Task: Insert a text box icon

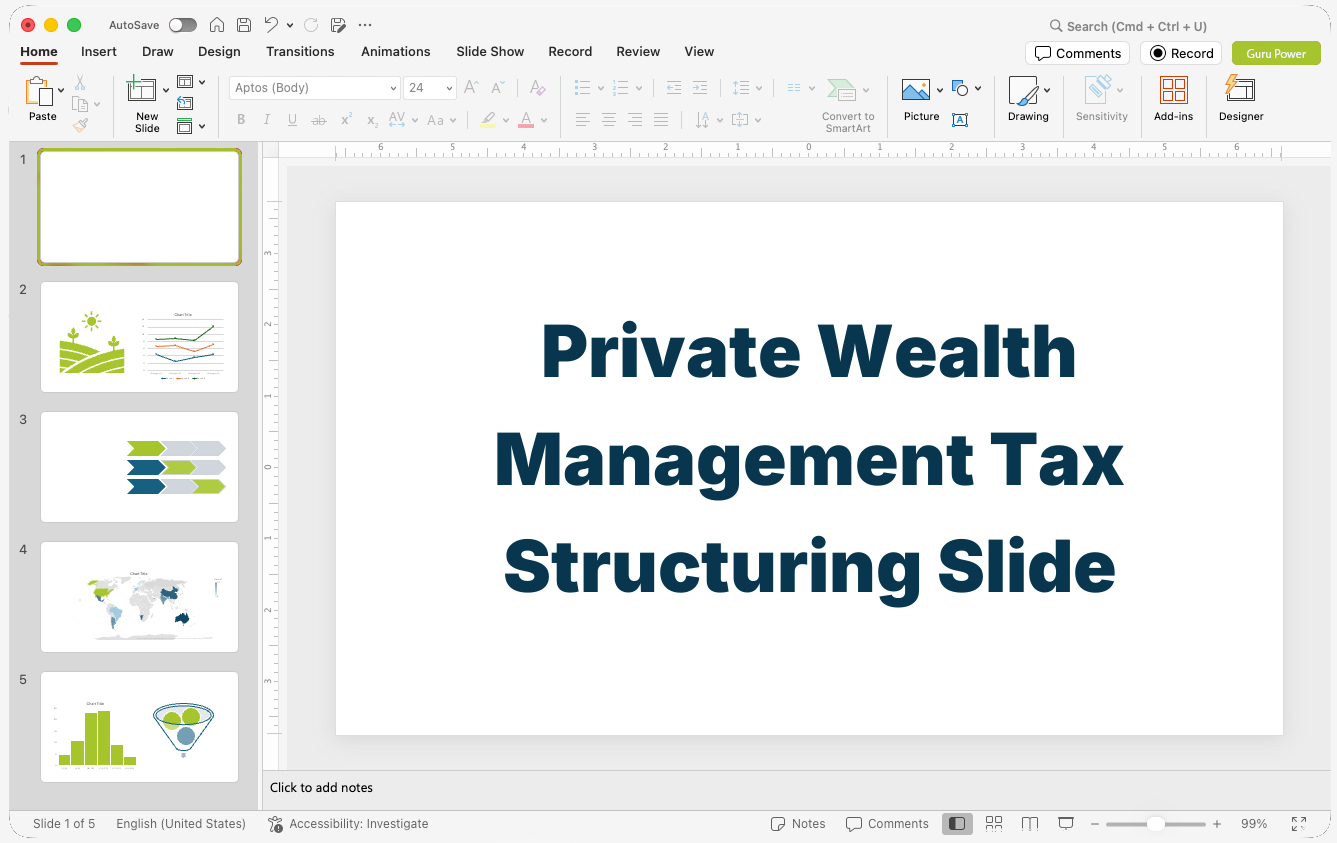Action: (x=960, y=120)
